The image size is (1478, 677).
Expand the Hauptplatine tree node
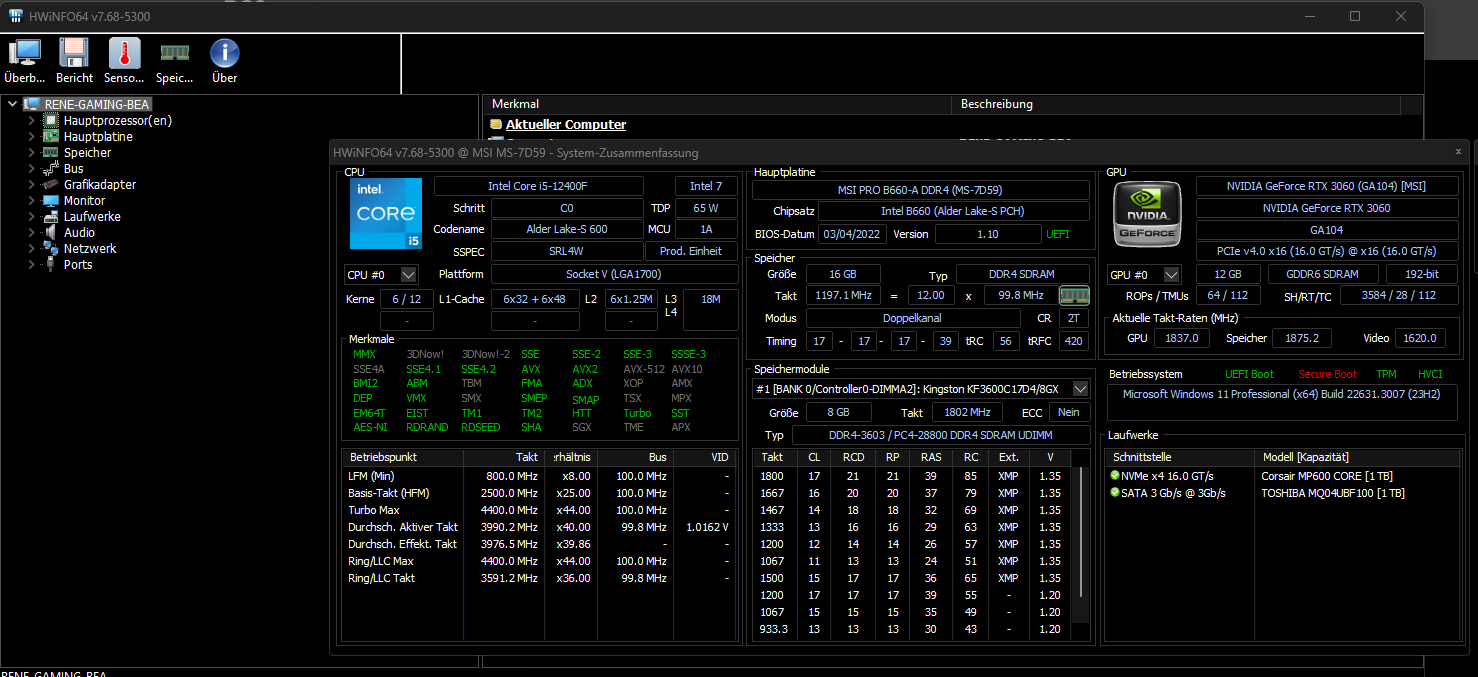(x=31, y=136)
